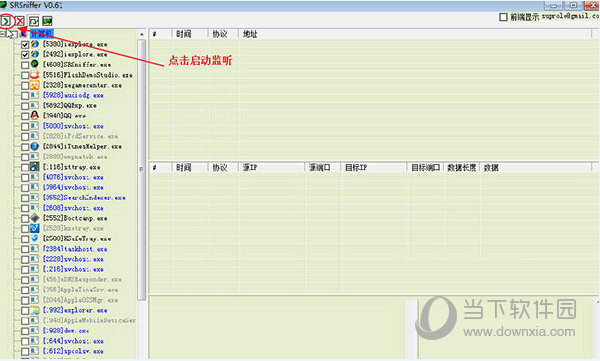The image size is (600, 361).
Task: Click the 数据 column header
Action: click(x=536, y=167)
